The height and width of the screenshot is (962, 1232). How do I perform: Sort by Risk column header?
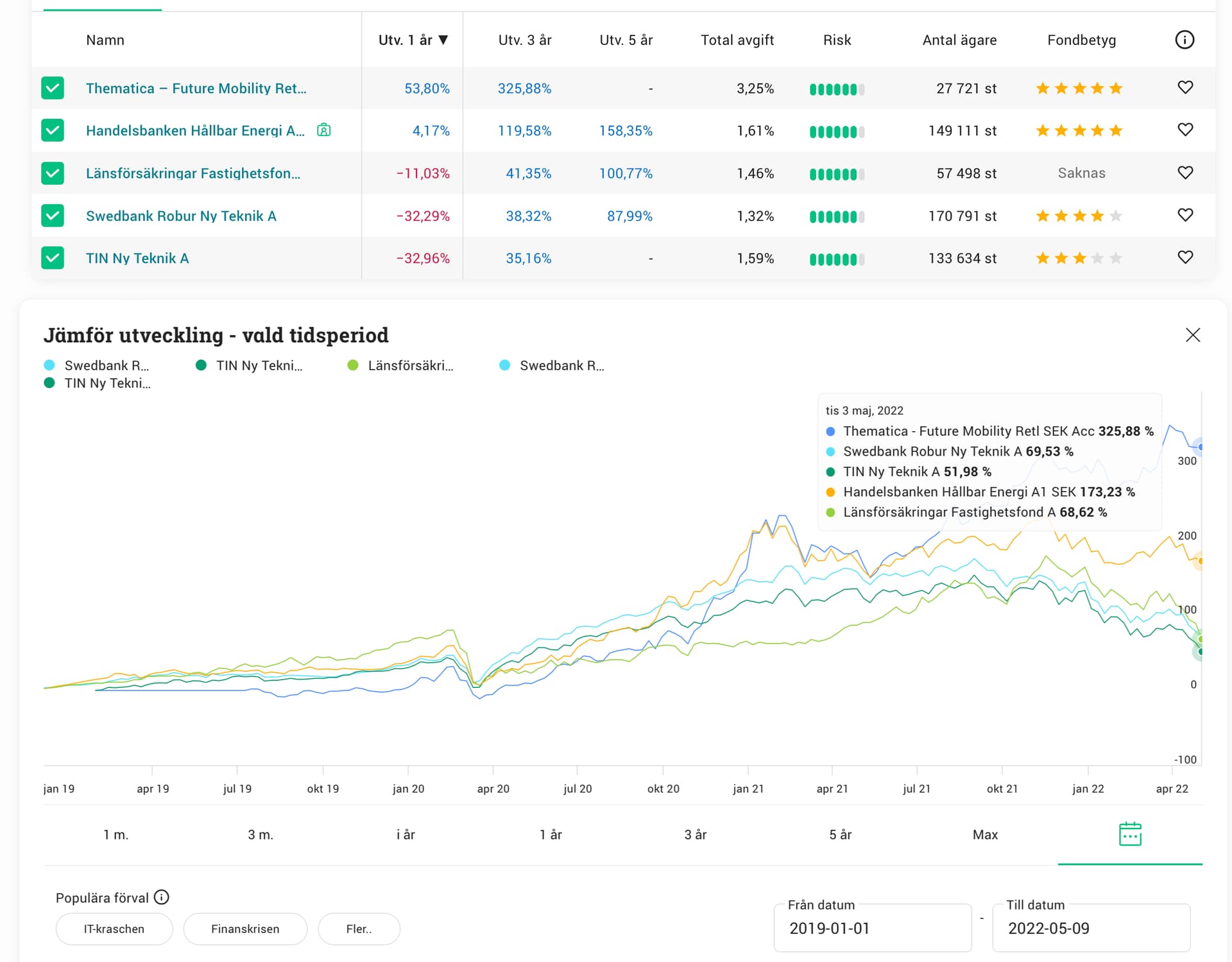(837, 40)
